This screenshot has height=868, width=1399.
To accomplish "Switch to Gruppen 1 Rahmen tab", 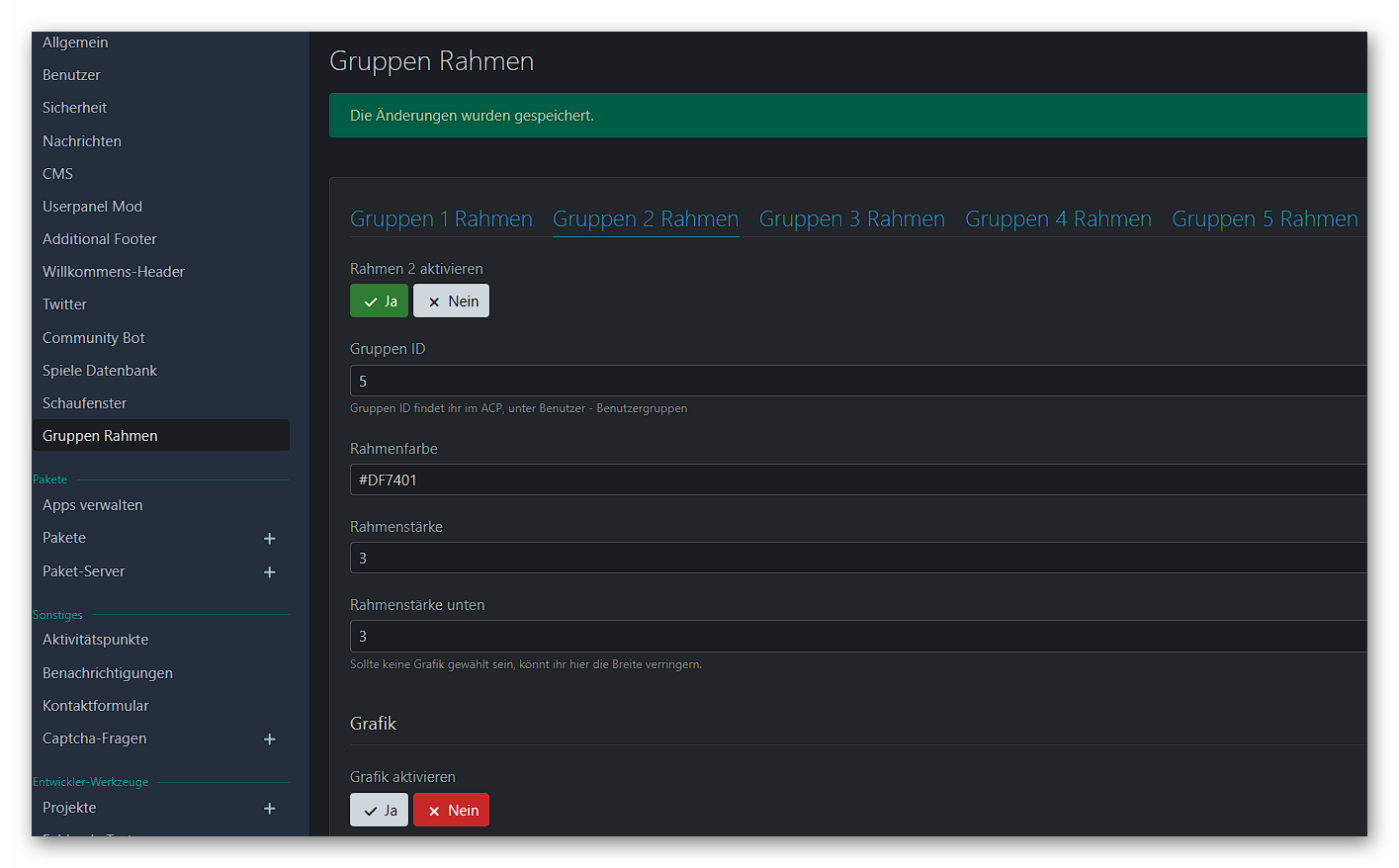I will pos(441,219).
